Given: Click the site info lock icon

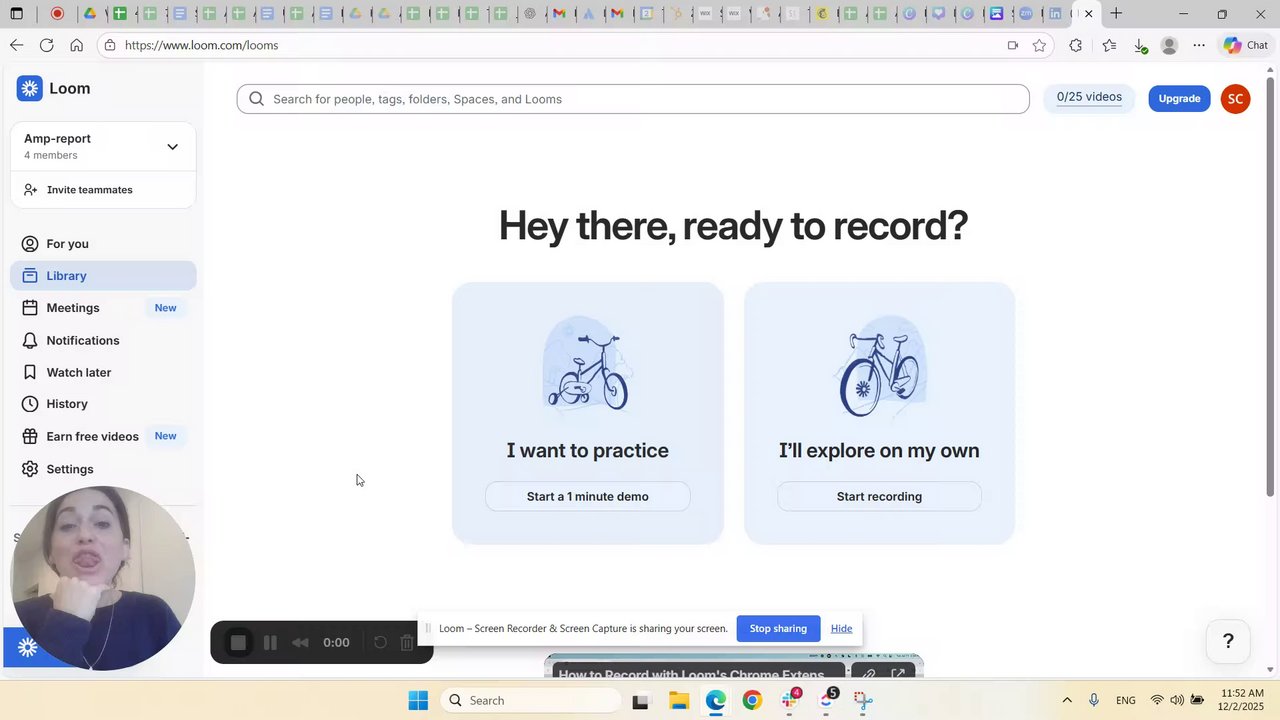Looking at the screenshot, I should click(110, 45).
